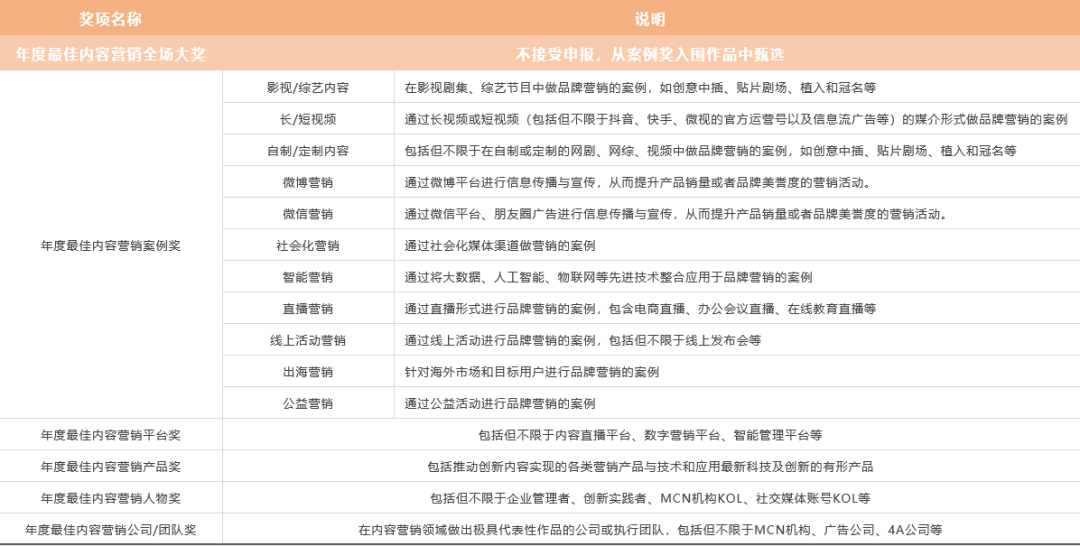Click the 公益营销 category cell

pyautogui.click(x=308, y=403)
